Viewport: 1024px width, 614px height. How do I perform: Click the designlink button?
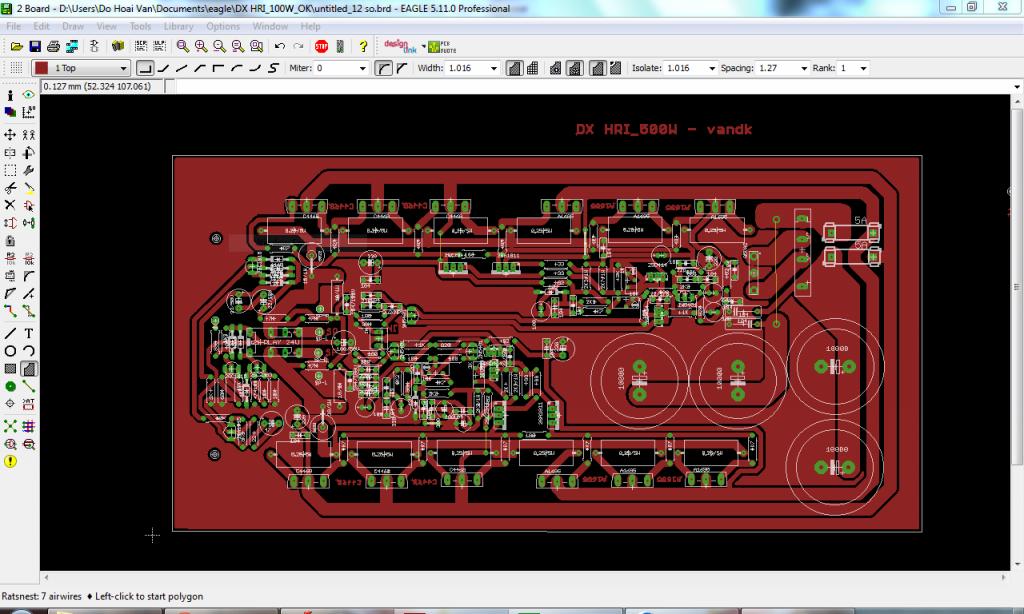tap(400, 46)
